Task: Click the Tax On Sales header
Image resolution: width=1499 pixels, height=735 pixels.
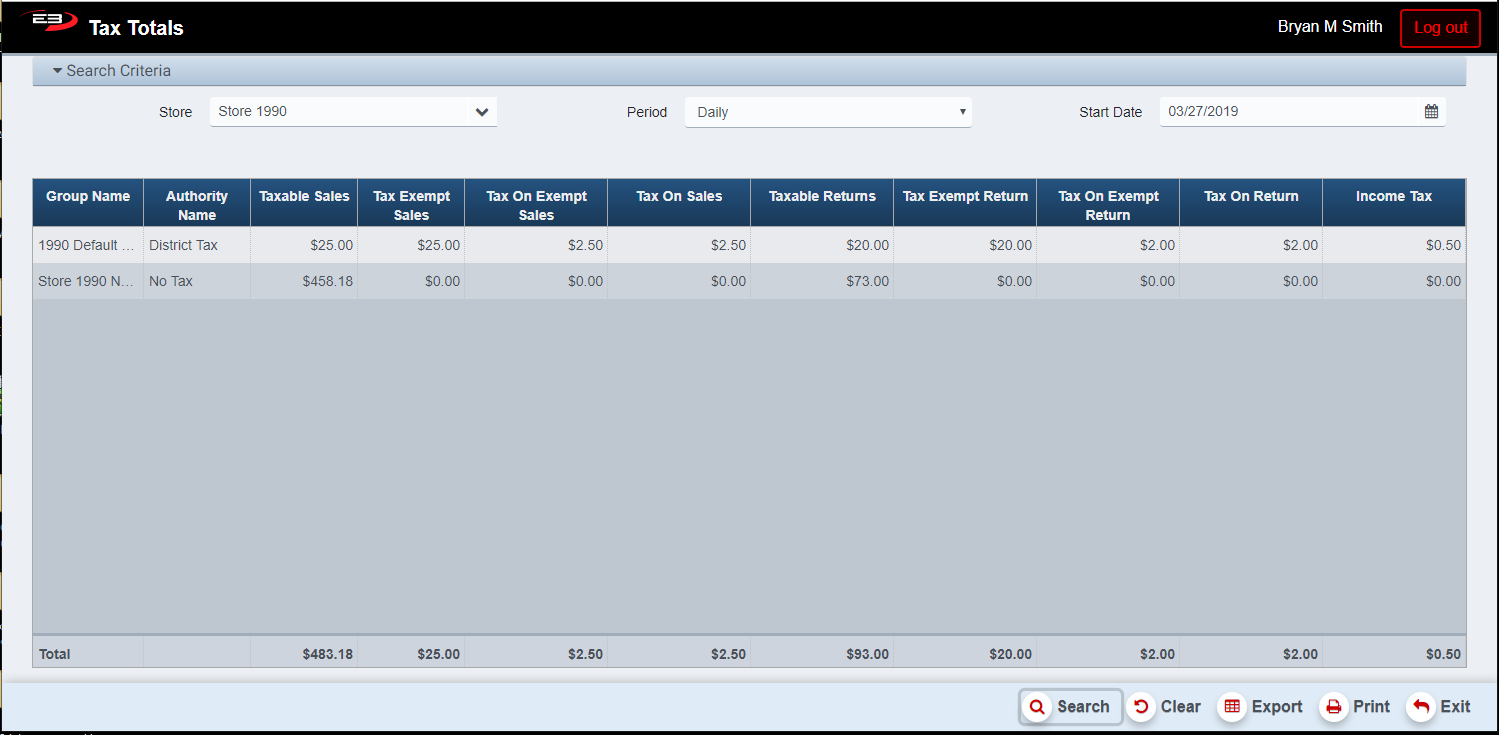Action: pyautogui.click(x=678, y=197)
